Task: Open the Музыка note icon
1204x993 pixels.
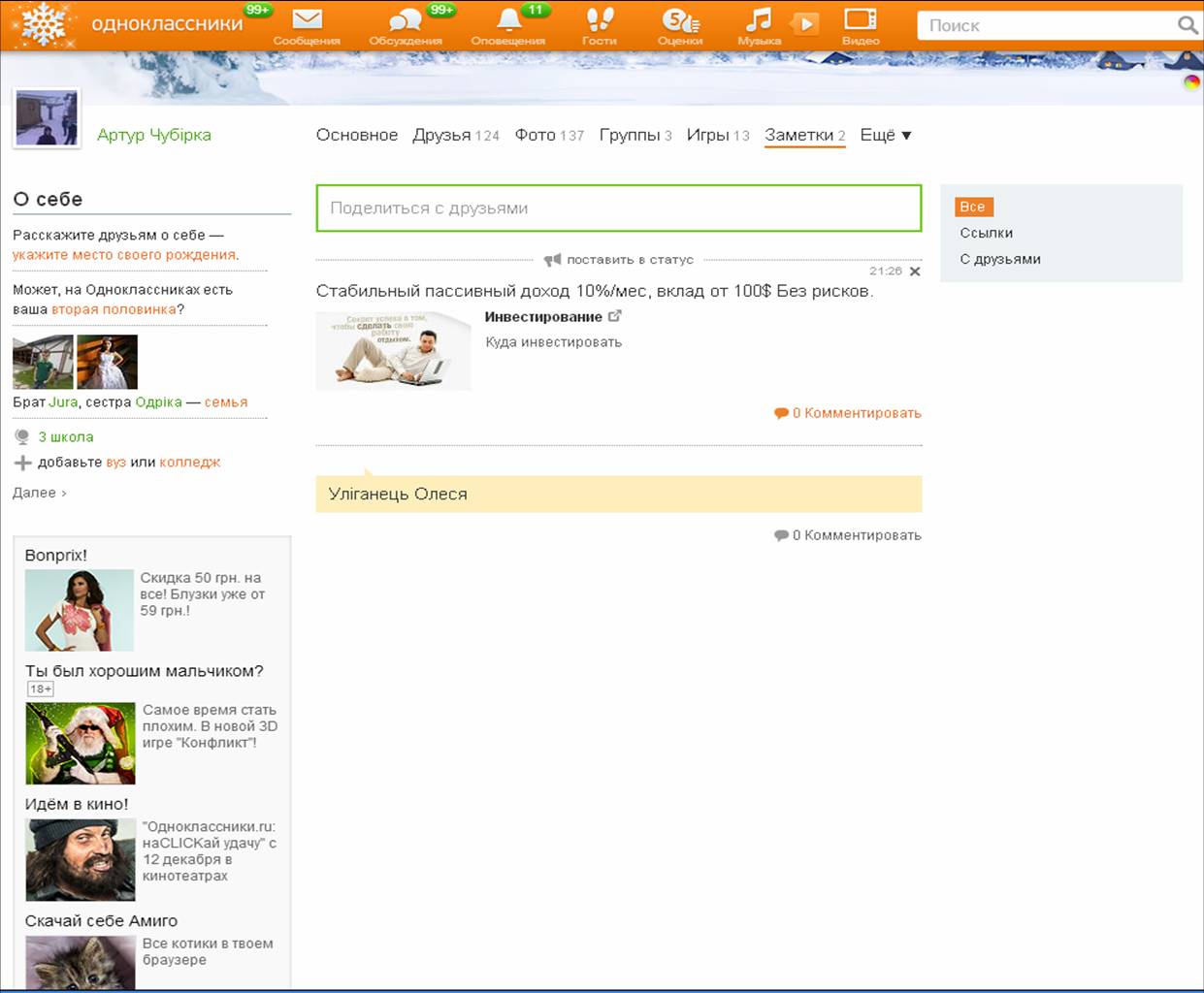Action: [758, 19]
